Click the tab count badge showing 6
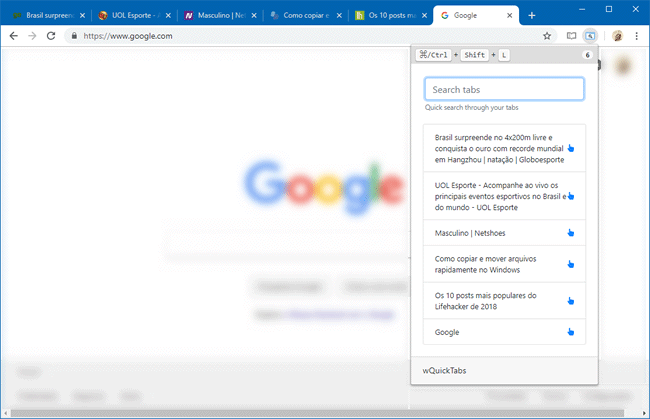The height and width of the screenshot is (419, 650). point(587,55)
